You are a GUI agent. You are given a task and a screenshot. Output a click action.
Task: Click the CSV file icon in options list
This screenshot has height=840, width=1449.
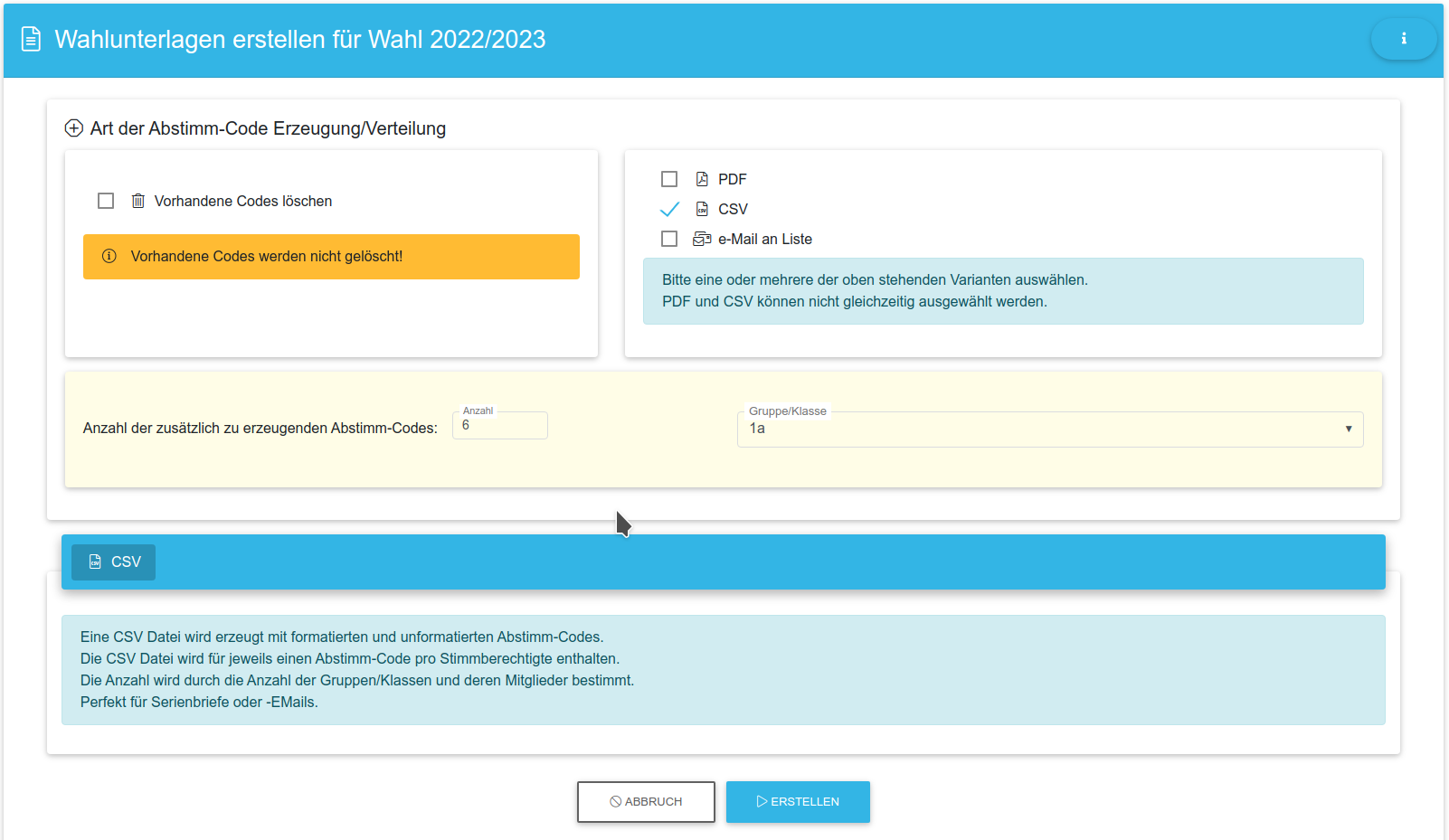pyautogui.click(x=702, y=209)
